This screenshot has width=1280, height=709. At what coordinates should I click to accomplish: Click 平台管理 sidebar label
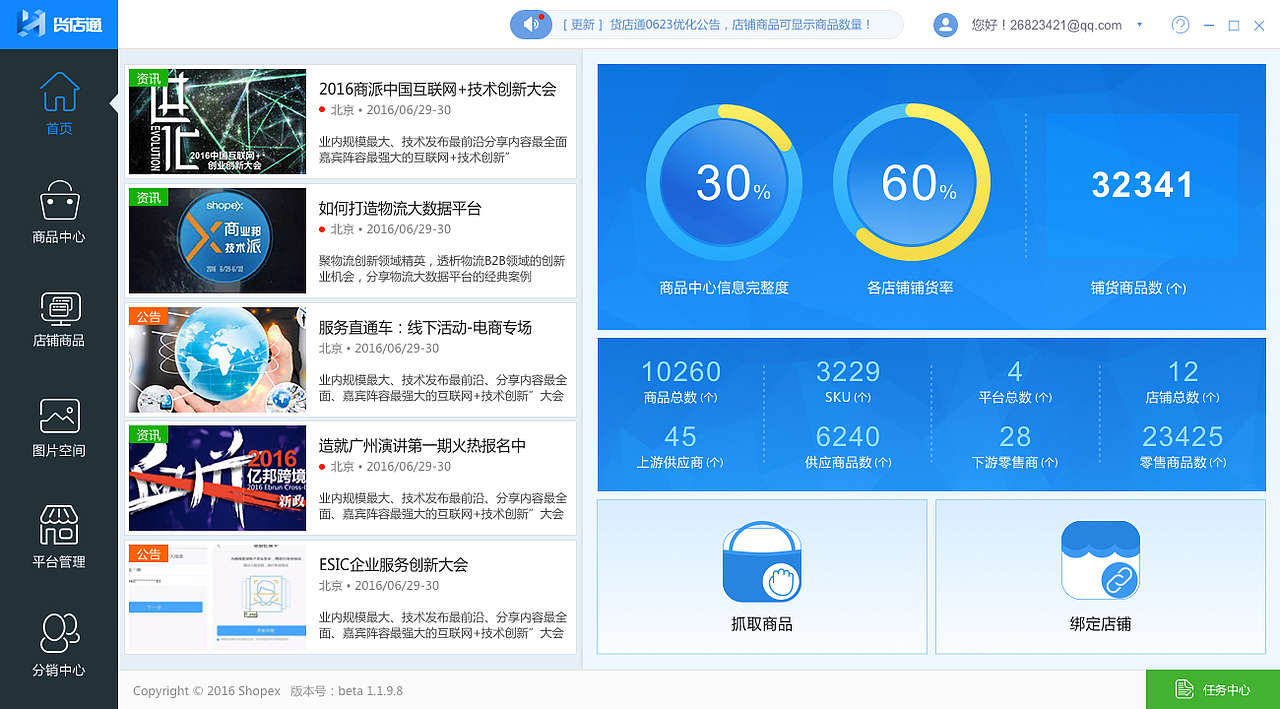[59, 562]
